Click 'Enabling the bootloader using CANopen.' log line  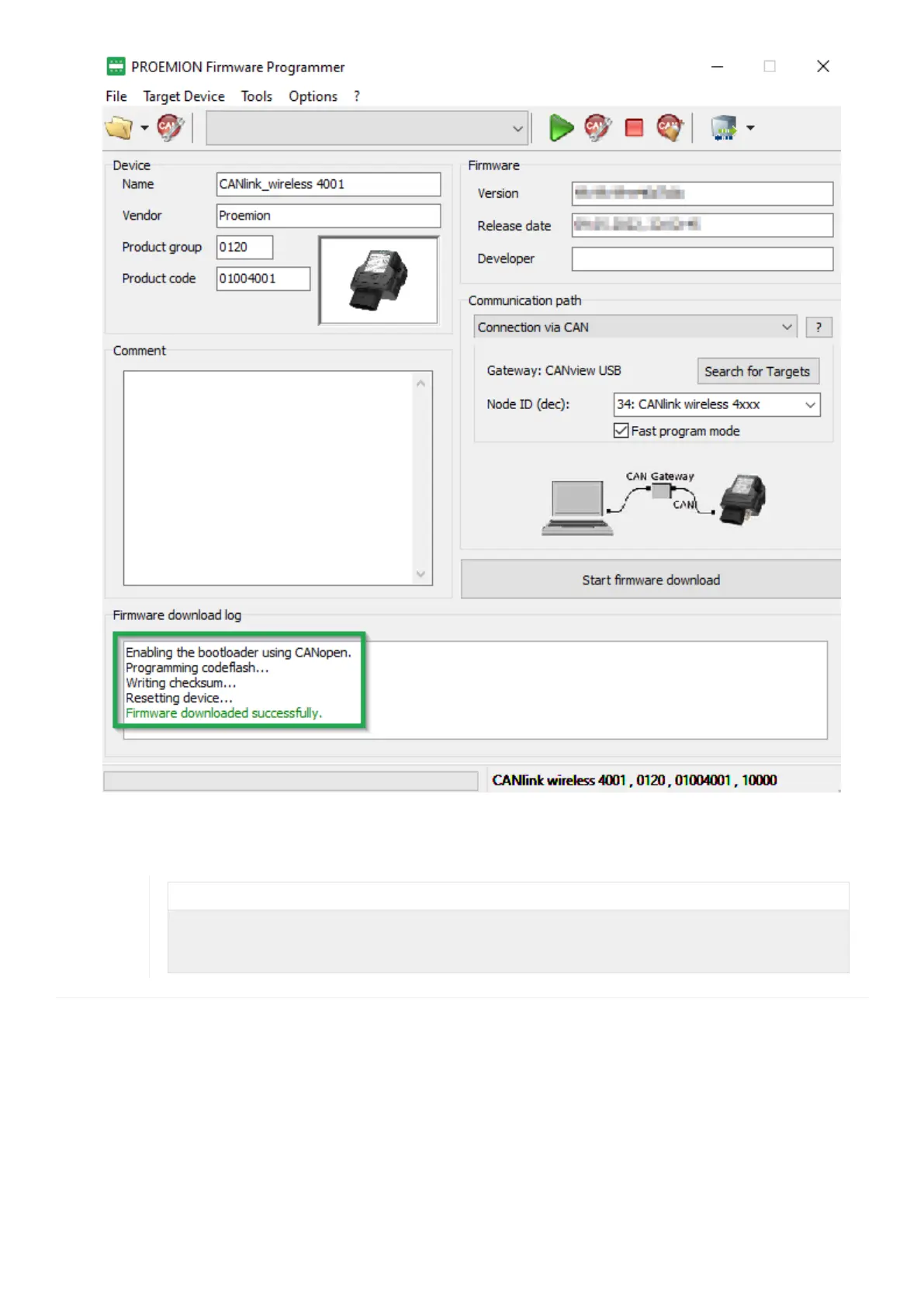click(x=238, y=653)
